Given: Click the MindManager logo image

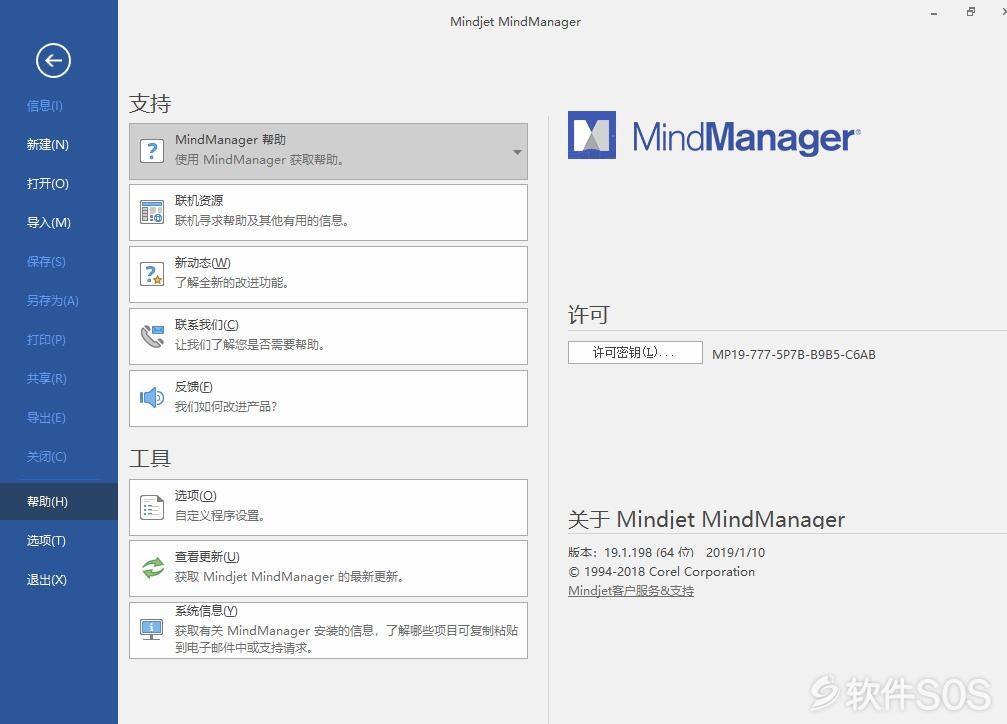Looking at the screenshot, I should 714,136.
